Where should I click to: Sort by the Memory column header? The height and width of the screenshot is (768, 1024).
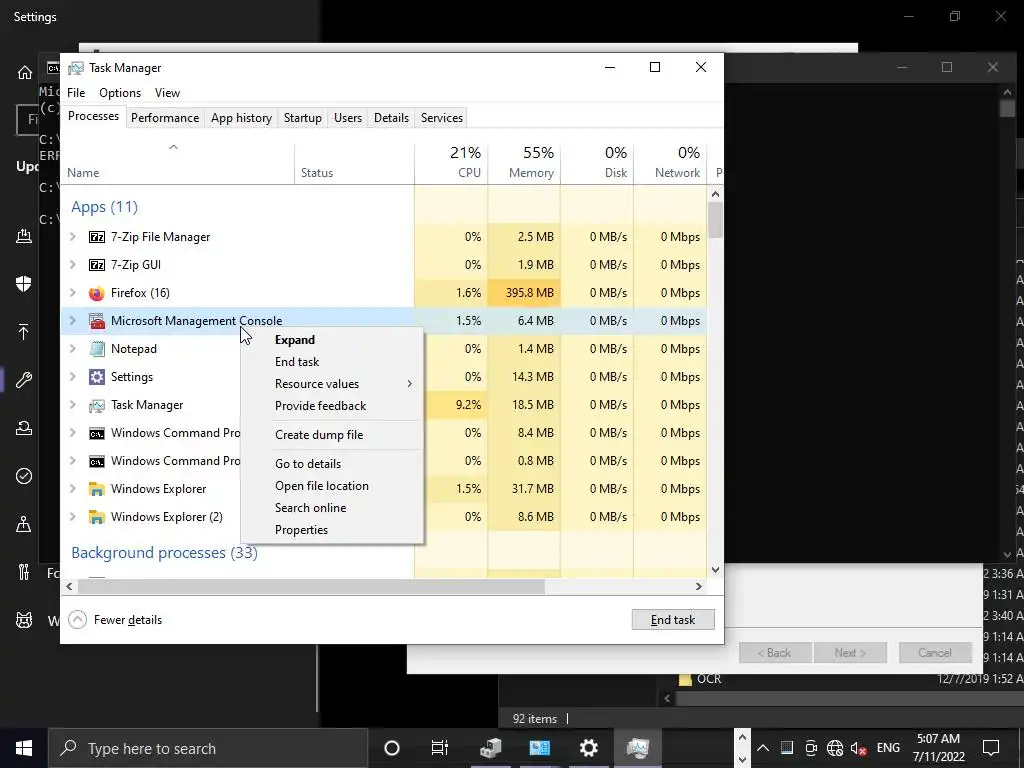(x=524, y=162)
